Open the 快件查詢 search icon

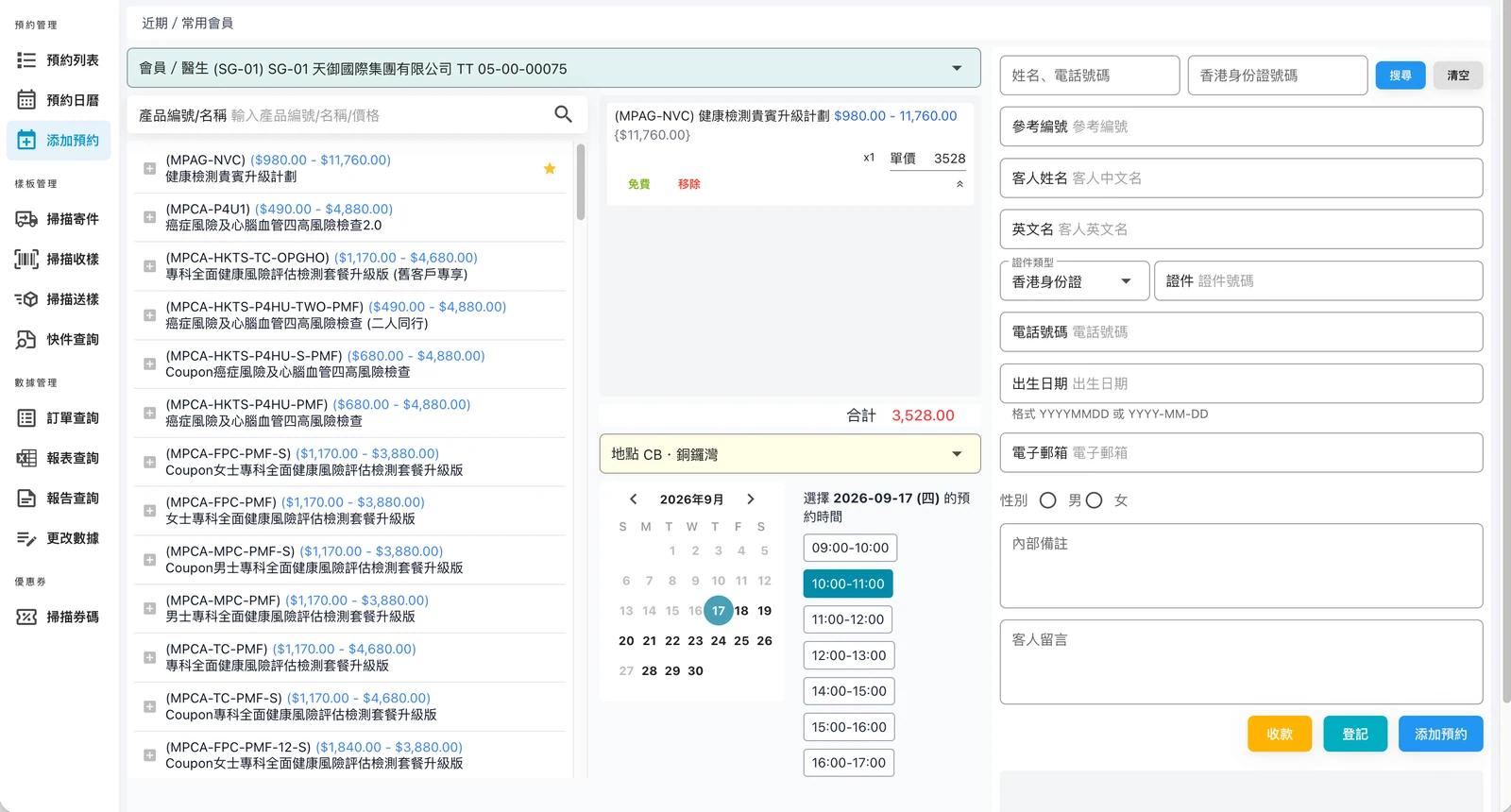pyautogui.click(x=26, y=340)
